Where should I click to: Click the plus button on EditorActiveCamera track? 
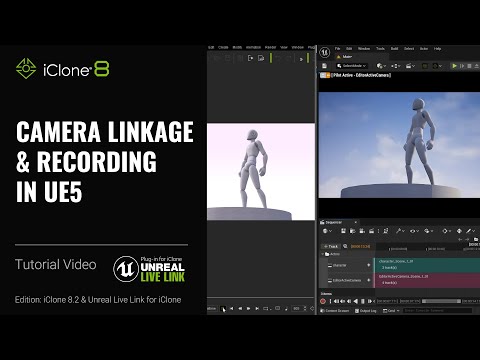369,280
